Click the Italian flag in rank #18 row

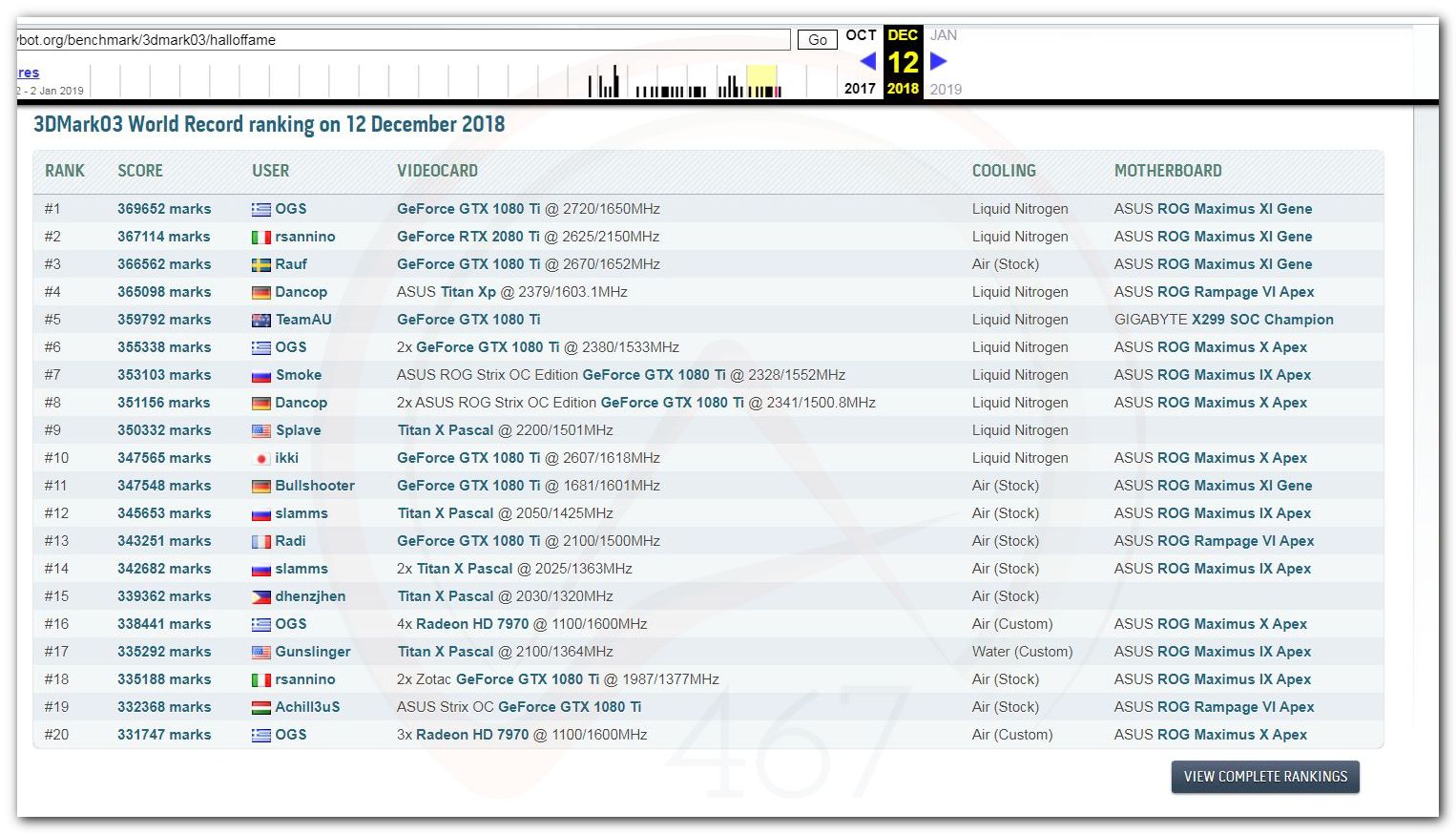coord(261,679)
